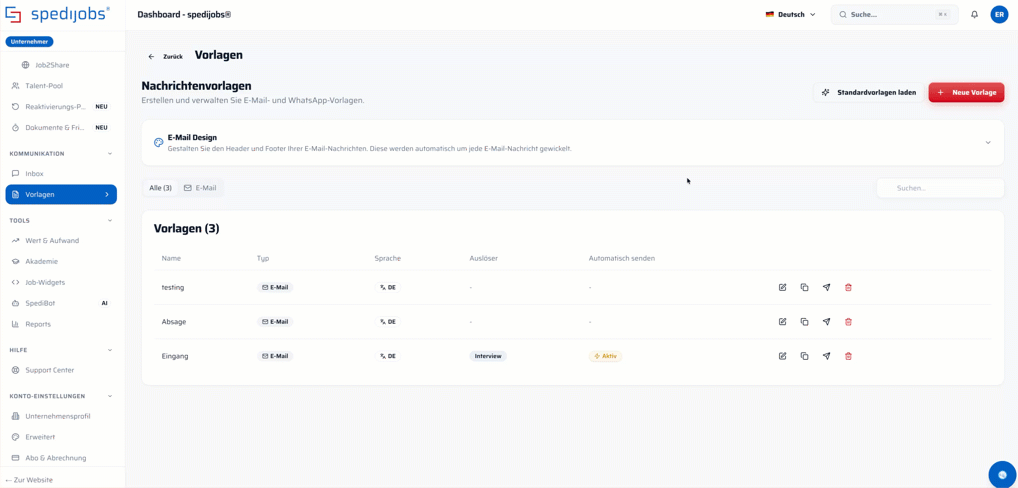Duplicate the Absage template

pyautogui.click(x=804, y=322)
